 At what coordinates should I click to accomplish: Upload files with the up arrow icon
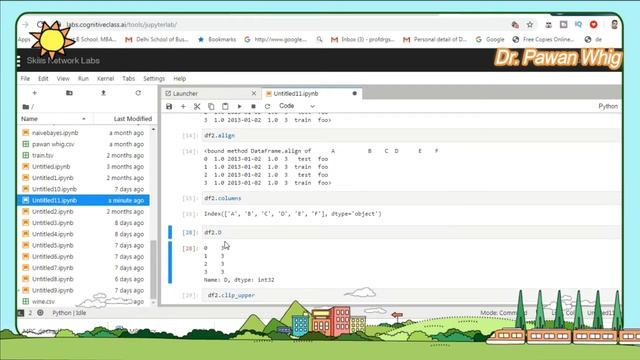104,93
